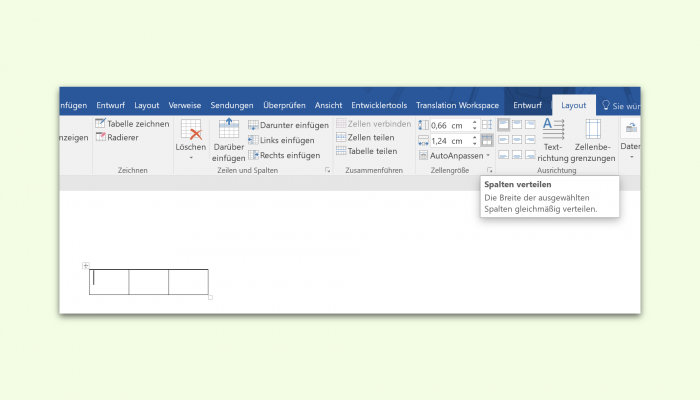Open the AutoAnpassen dropdown
Screen dimensions: 700x400
click(x=454, y=155)
